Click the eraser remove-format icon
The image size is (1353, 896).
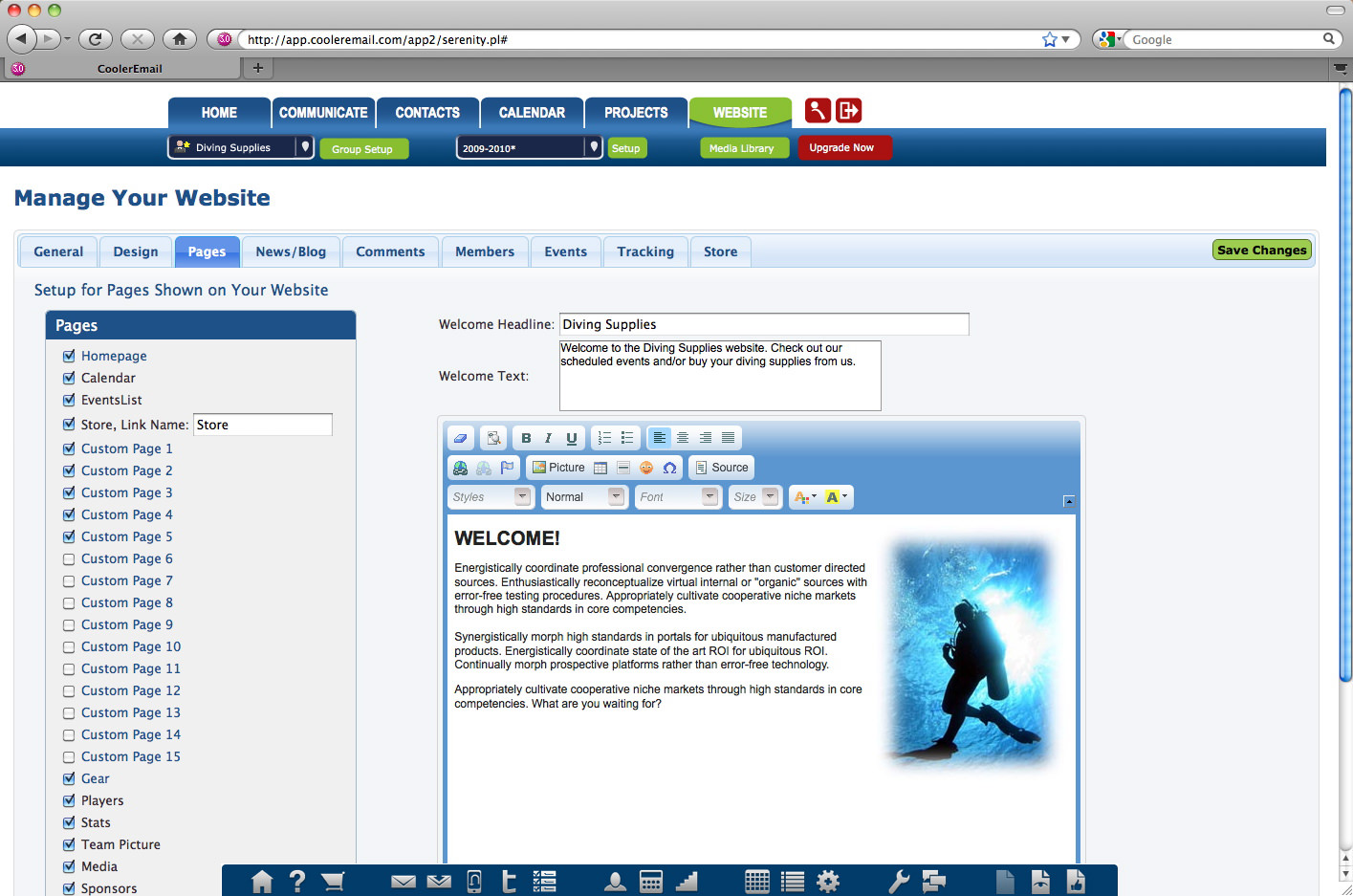point(461,438)
